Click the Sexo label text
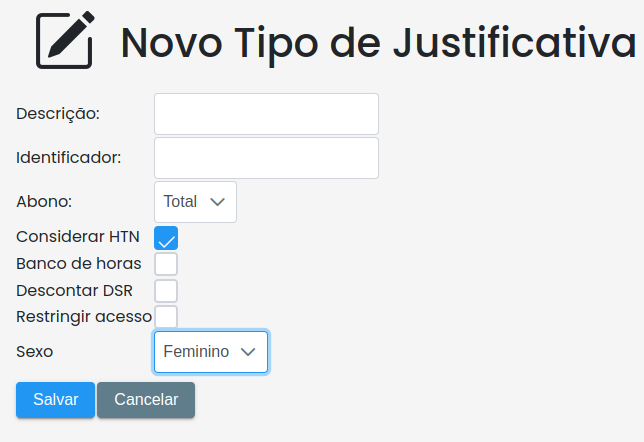Image resolution: width=644 pixels, height=442 pixels. (34, 352)
